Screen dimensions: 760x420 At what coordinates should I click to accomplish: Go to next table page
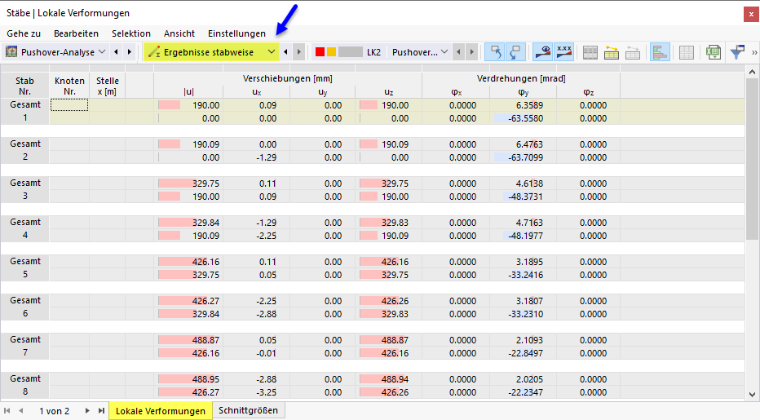click(x=87, y=411)
